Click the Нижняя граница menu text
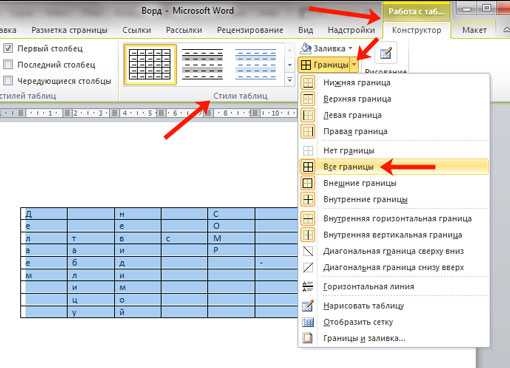 click(357, 83)
